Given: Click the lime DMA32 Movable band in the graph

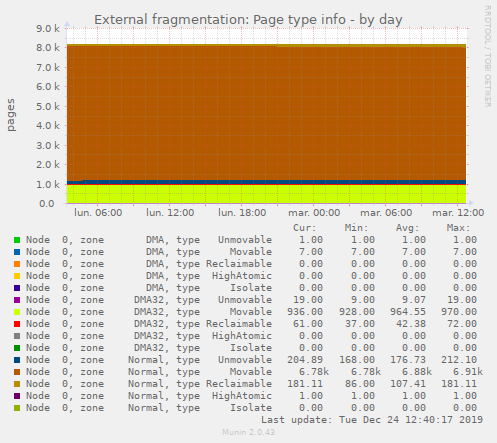Looking at the screenshot, I should [267, 194].
